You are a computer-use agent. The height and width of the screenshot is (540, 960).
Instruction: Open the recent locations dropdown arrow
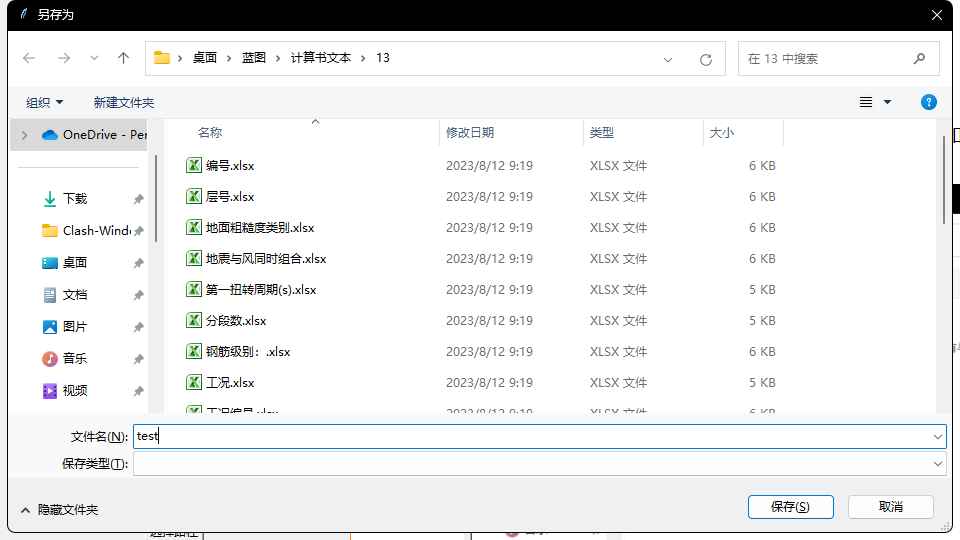(x=94, y=58)
